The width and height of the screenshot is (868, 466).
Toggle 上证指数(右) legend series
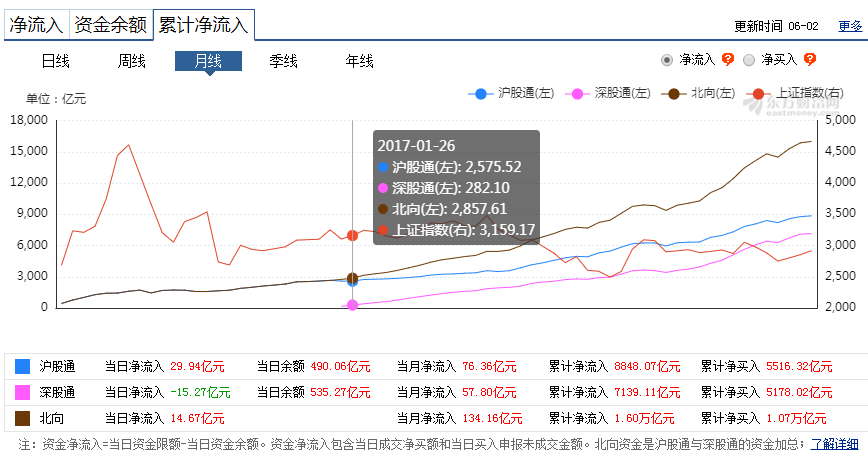(x=795, y=94)
